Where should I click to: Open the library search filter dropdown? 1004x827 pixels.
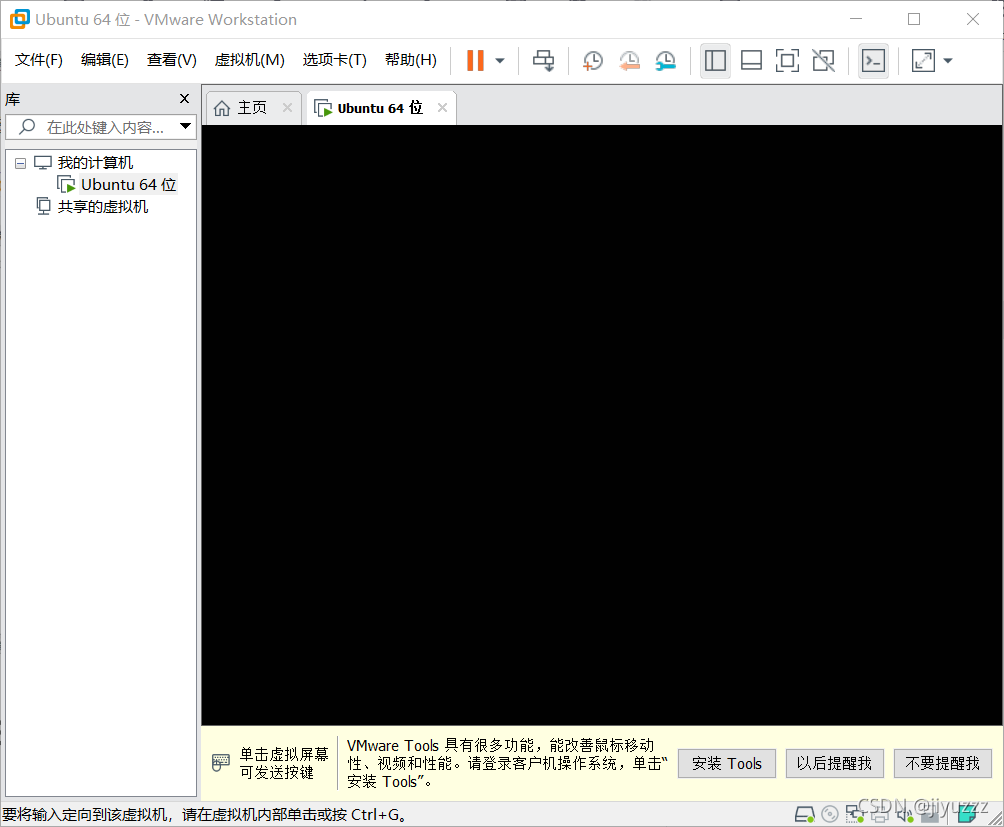[184, 126]
